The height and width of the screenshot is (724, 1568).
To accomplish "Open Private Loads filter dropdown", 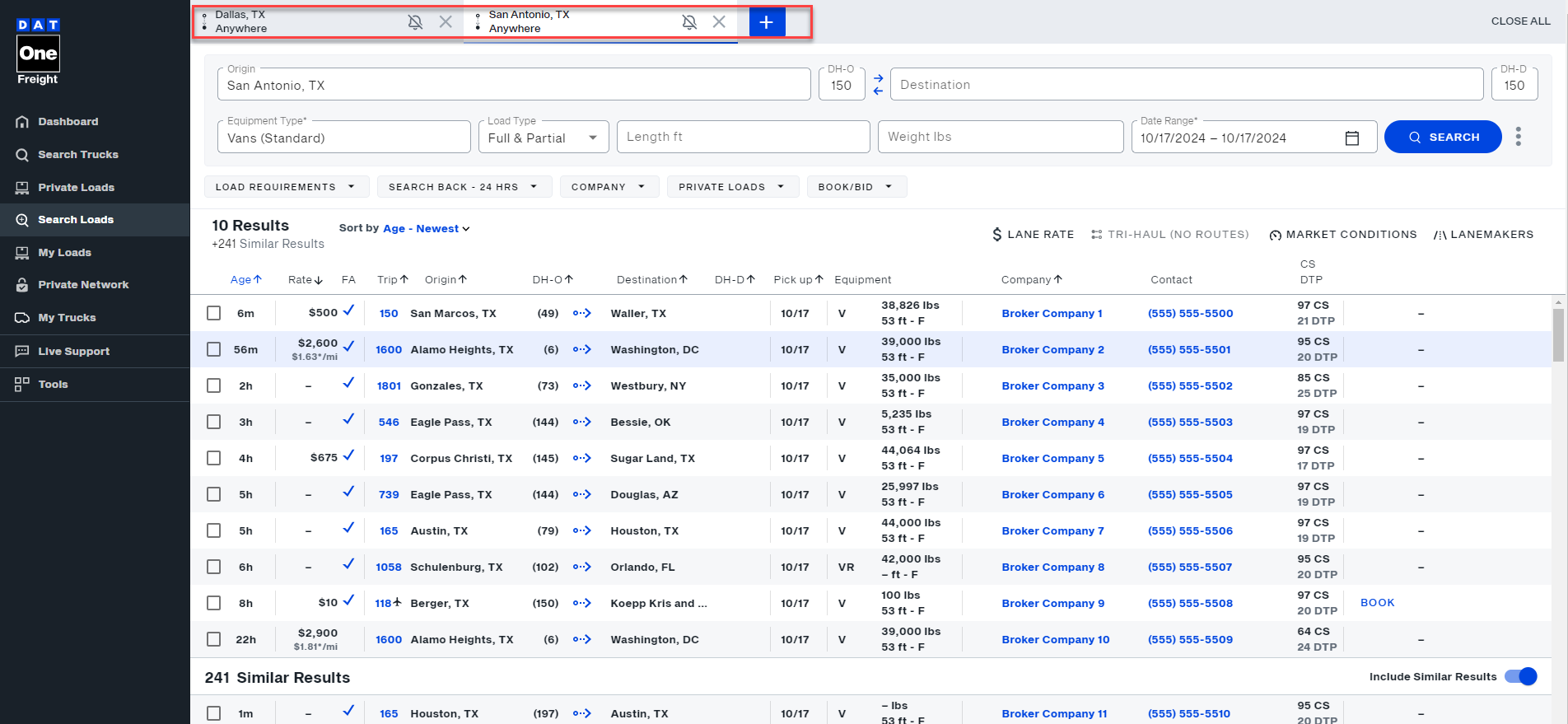I will [732, 187].
